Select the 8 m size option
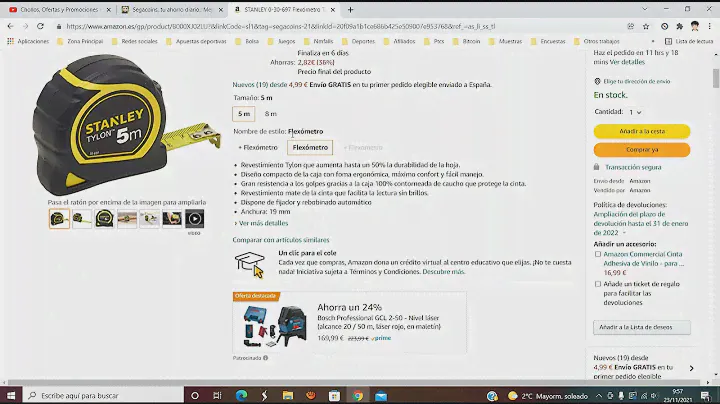The image size is (720, 404). pos(270,114)
